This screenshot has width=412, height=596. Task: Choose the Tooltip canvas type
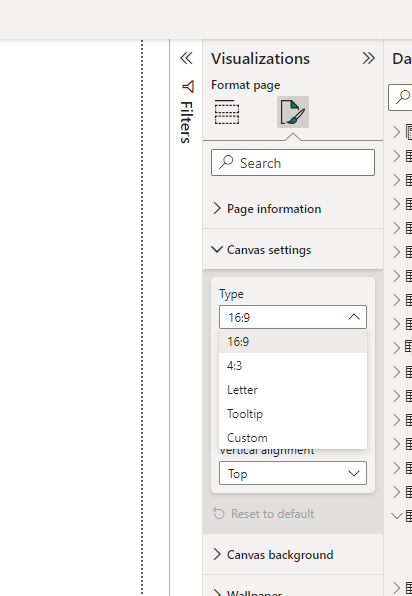point(293,414)
